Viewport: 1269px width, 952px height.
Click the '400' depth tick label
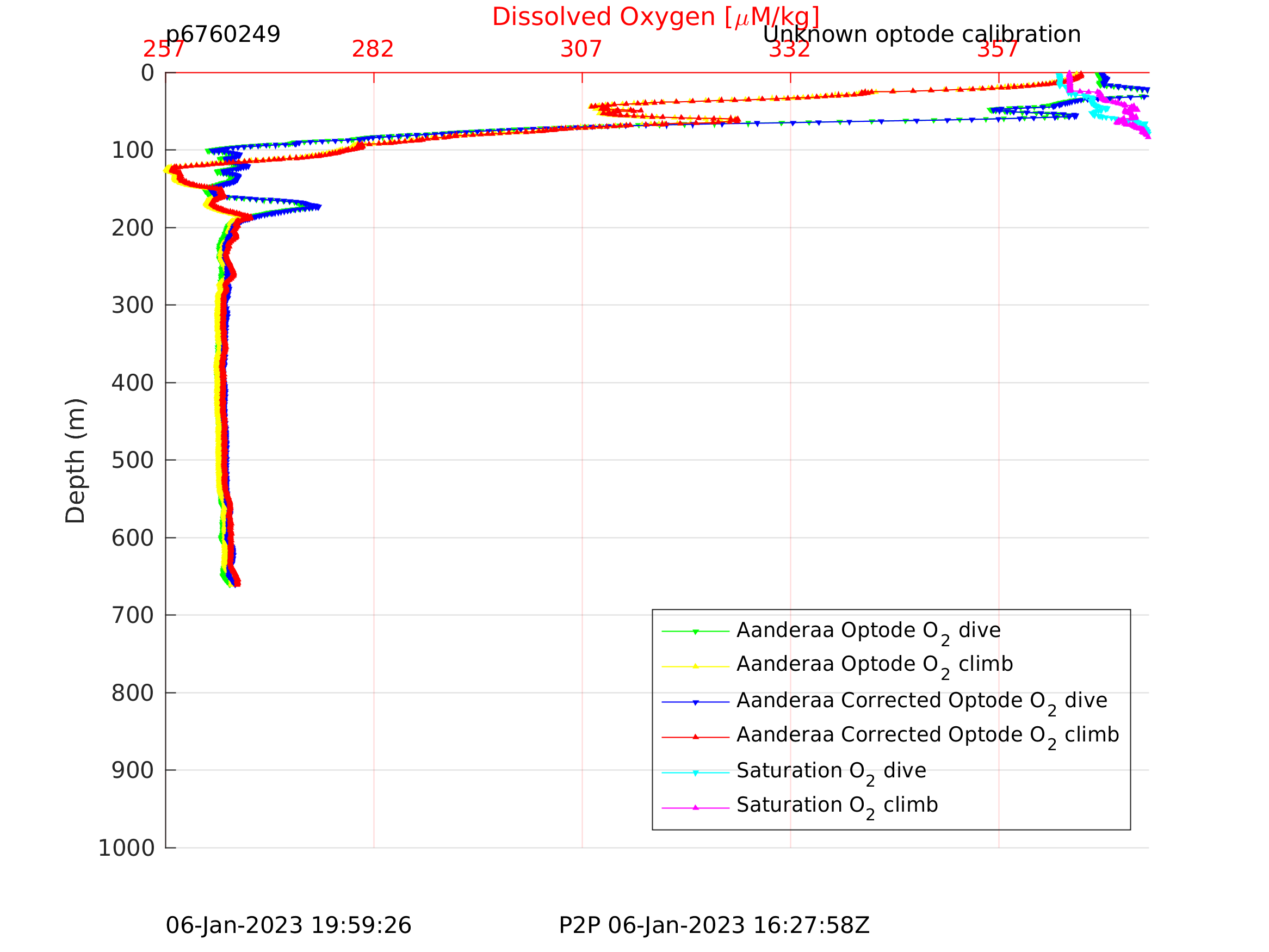point(133,383)
